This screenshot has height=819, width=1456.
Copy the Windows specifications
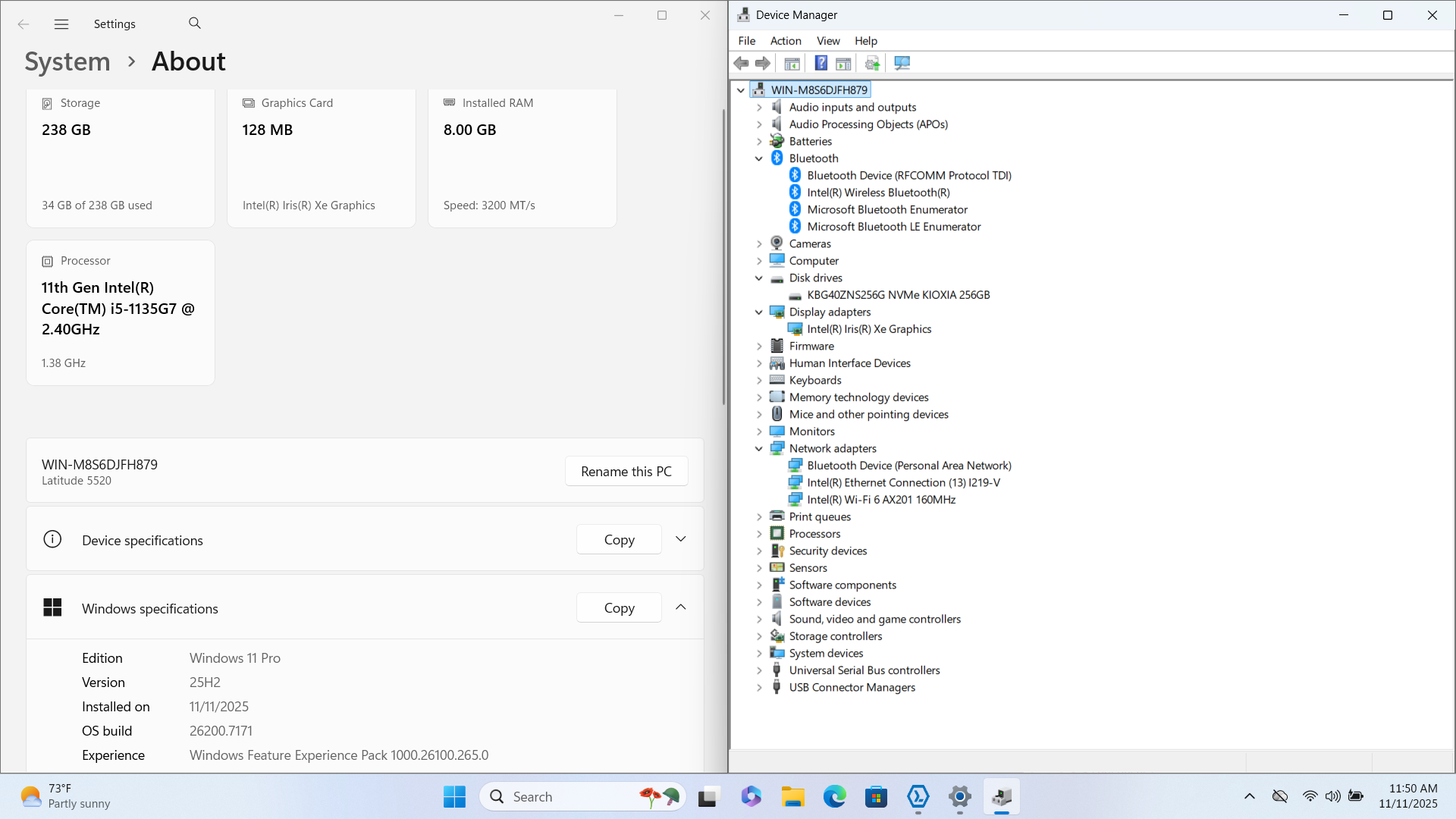point(619,608)
